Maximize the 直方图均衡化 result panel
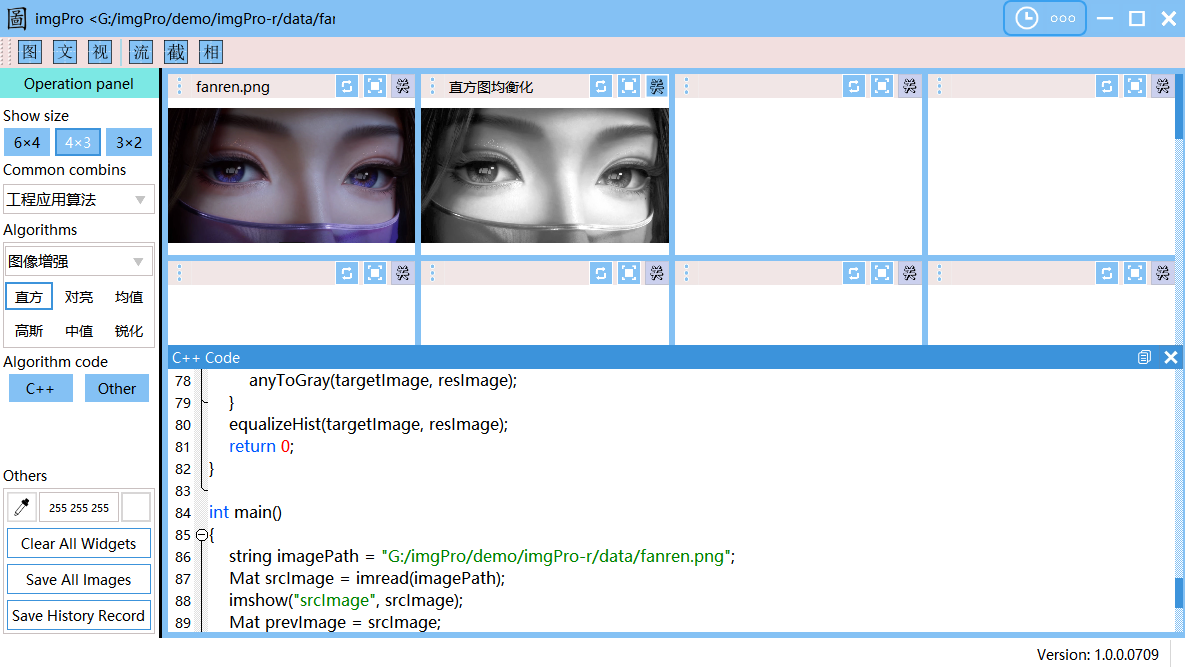 (628, 86)
